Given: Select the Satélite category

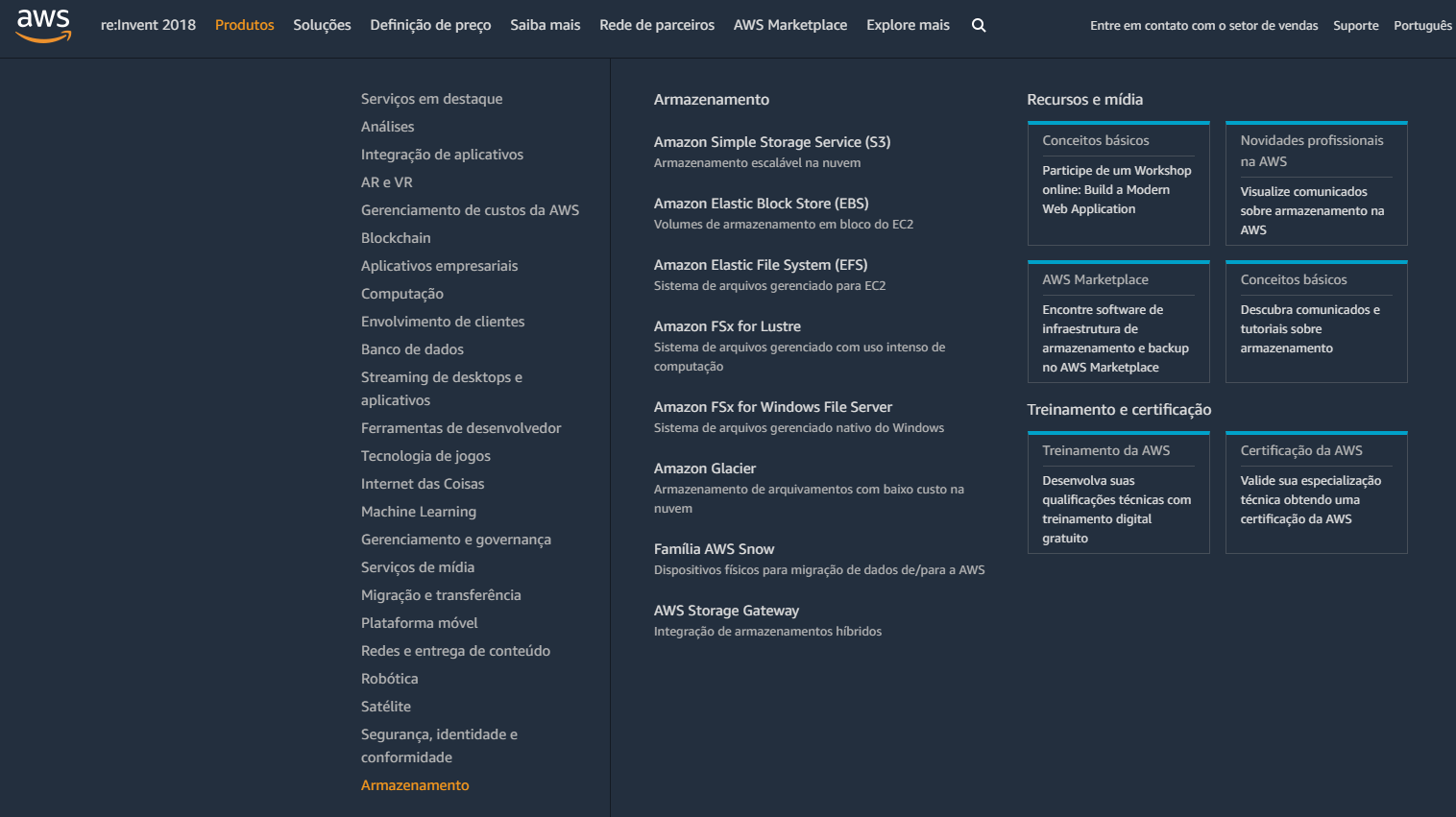Looking at the screenshot, I should click(x=386, y=707).
